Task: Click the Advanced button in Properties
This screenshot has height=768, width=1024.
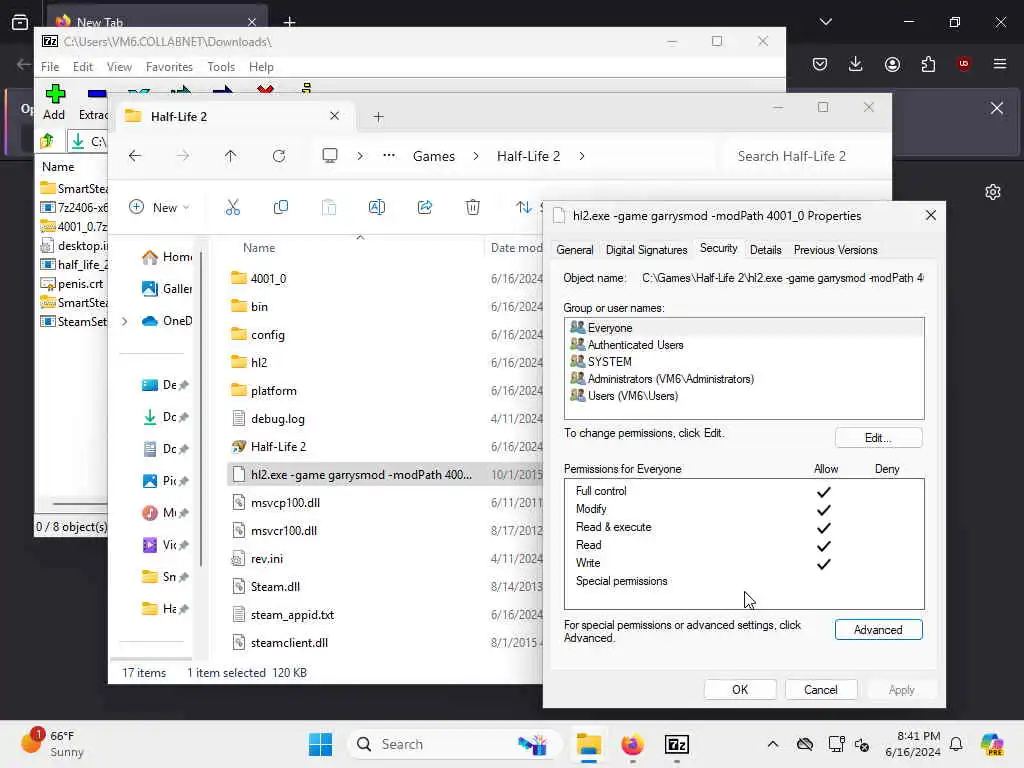Action: [878, 630]
